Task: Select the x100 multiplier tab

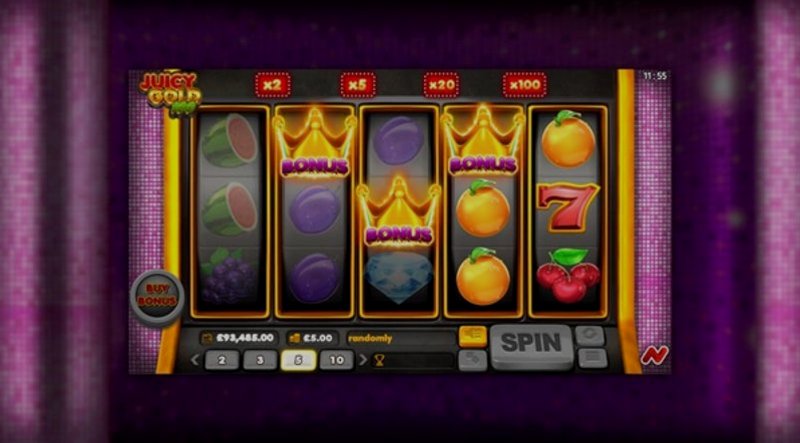Action: click(x=524, y=85)
